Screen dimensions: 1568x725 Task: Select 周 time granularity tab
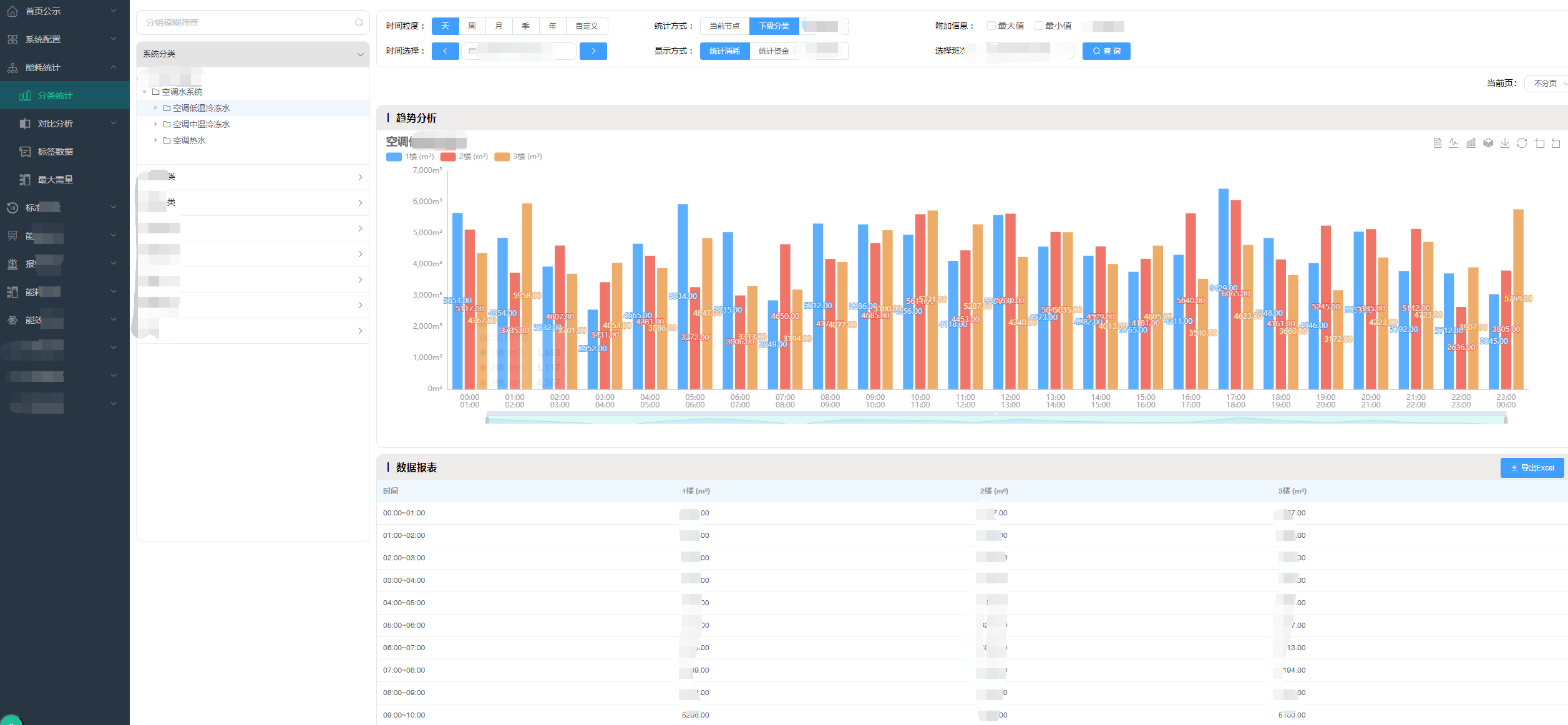472,26
